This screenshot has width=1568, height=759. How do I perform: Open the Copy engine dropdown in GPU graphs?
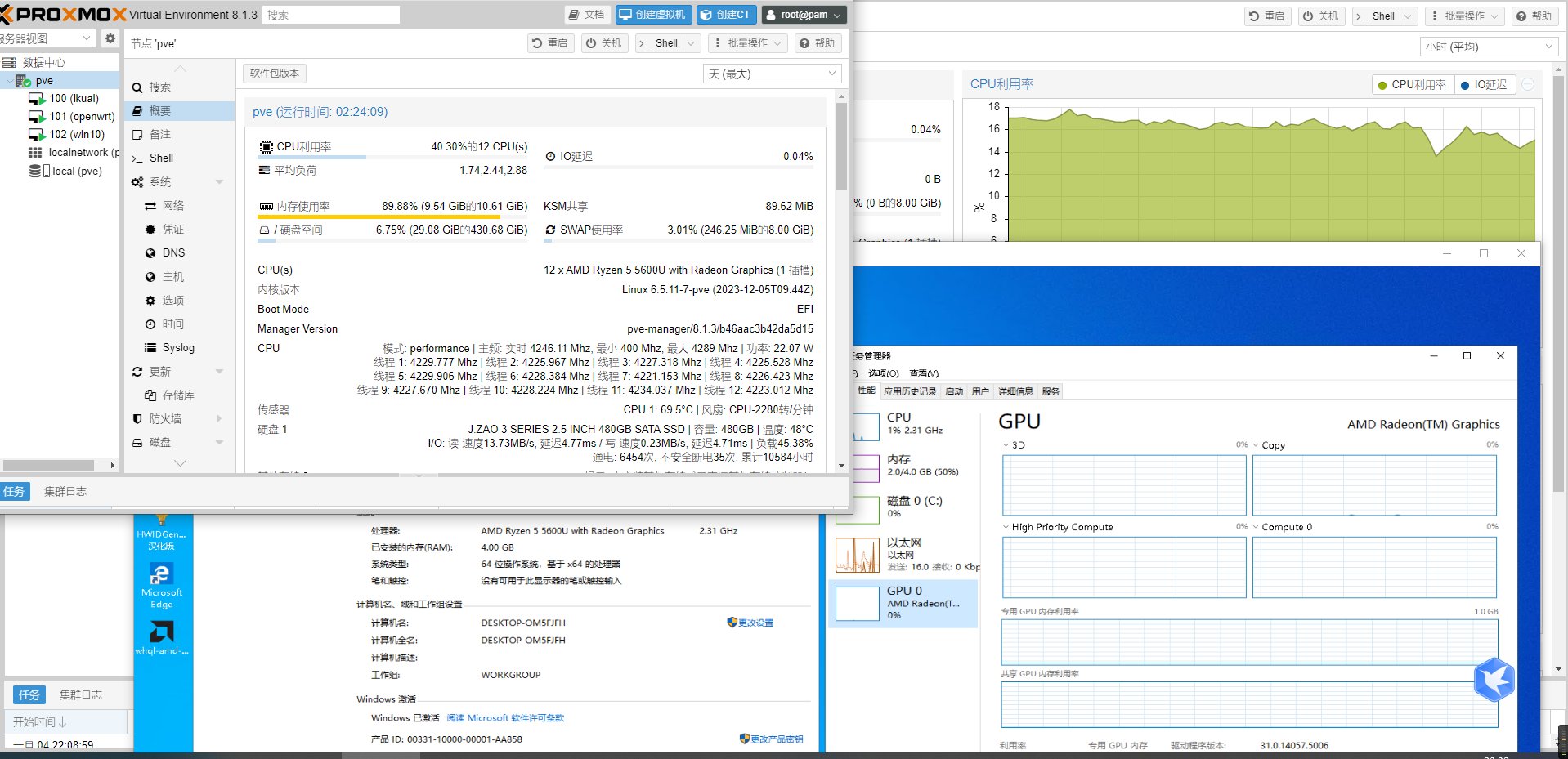tap(1269, 445)
